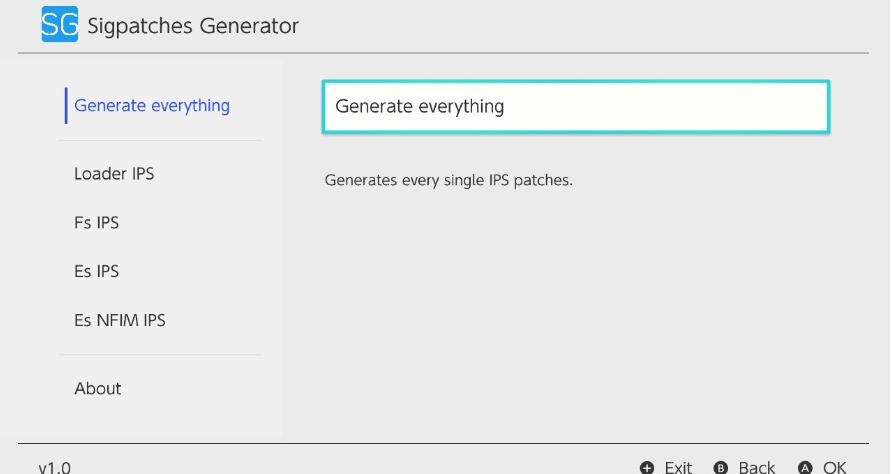Click the B button icon beside Back
The width and height of the screenshot is (891, 474).
(721, 468)
